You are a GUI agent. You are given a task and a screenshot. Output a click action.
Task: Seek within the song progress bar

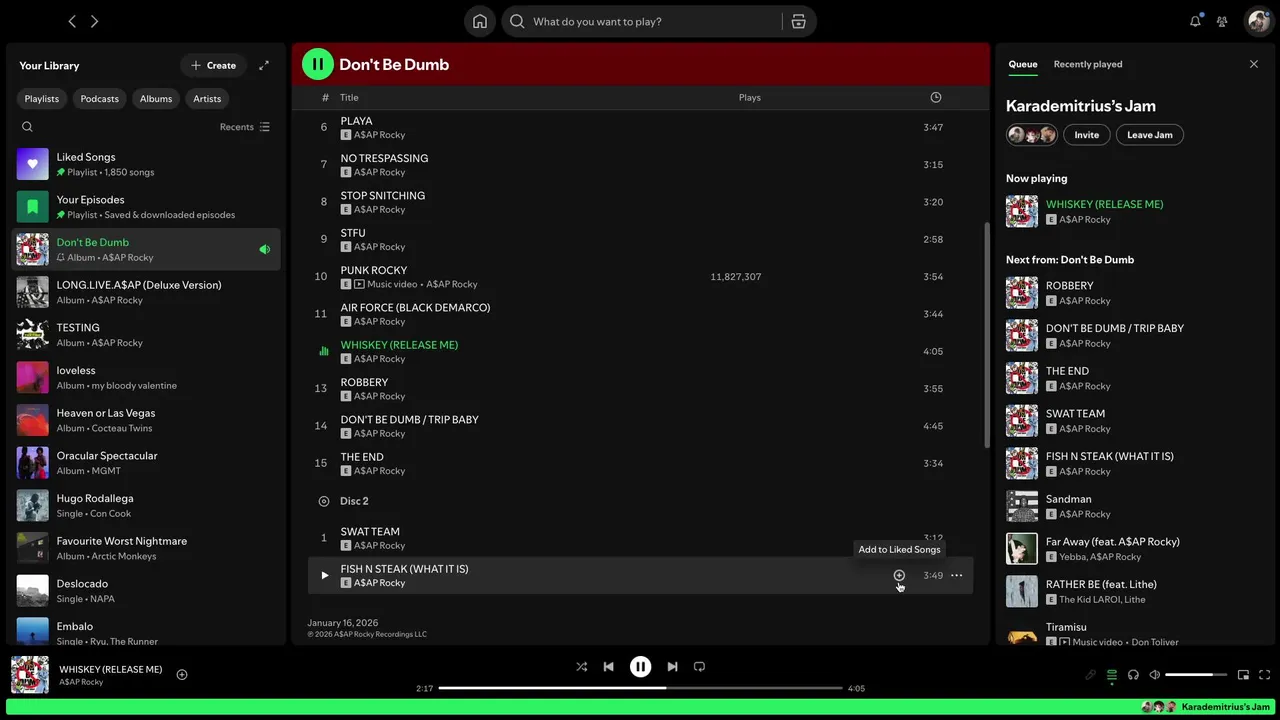(x=640, y=688)
